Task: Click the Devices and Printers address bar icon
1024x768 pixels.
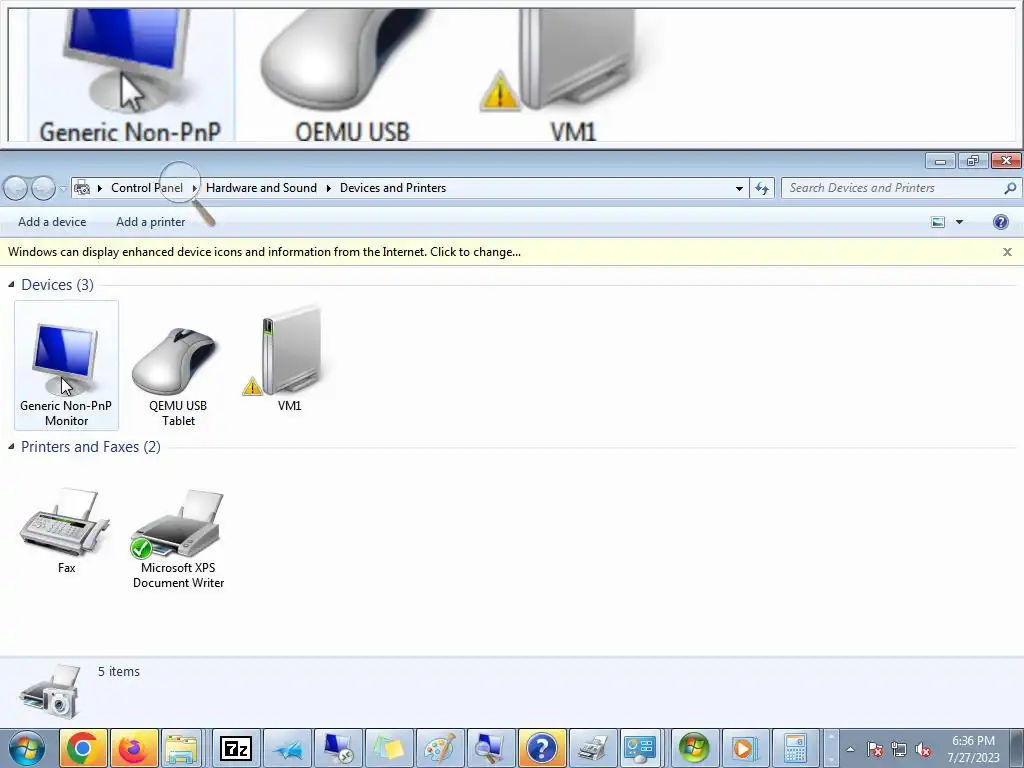Action: (82, 188)
